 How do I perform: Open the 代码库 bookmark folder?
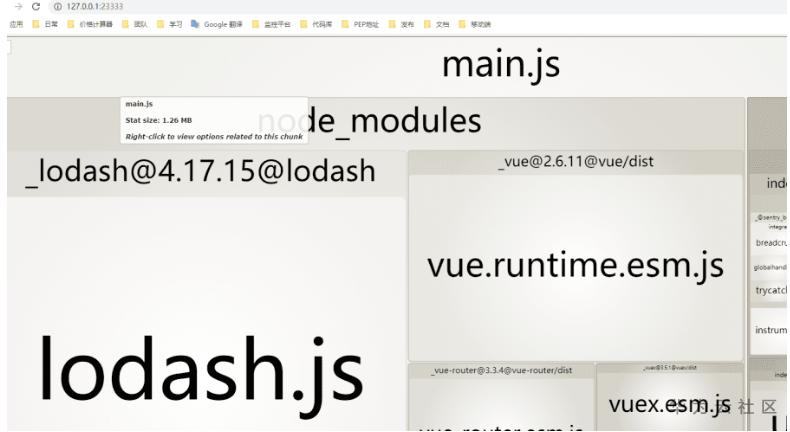coord(316,24)
